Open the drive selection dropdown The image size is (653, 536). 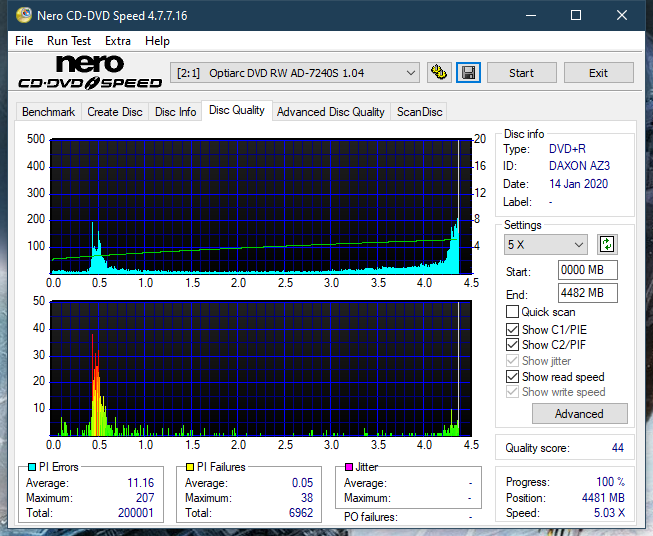tap(296, 73)
